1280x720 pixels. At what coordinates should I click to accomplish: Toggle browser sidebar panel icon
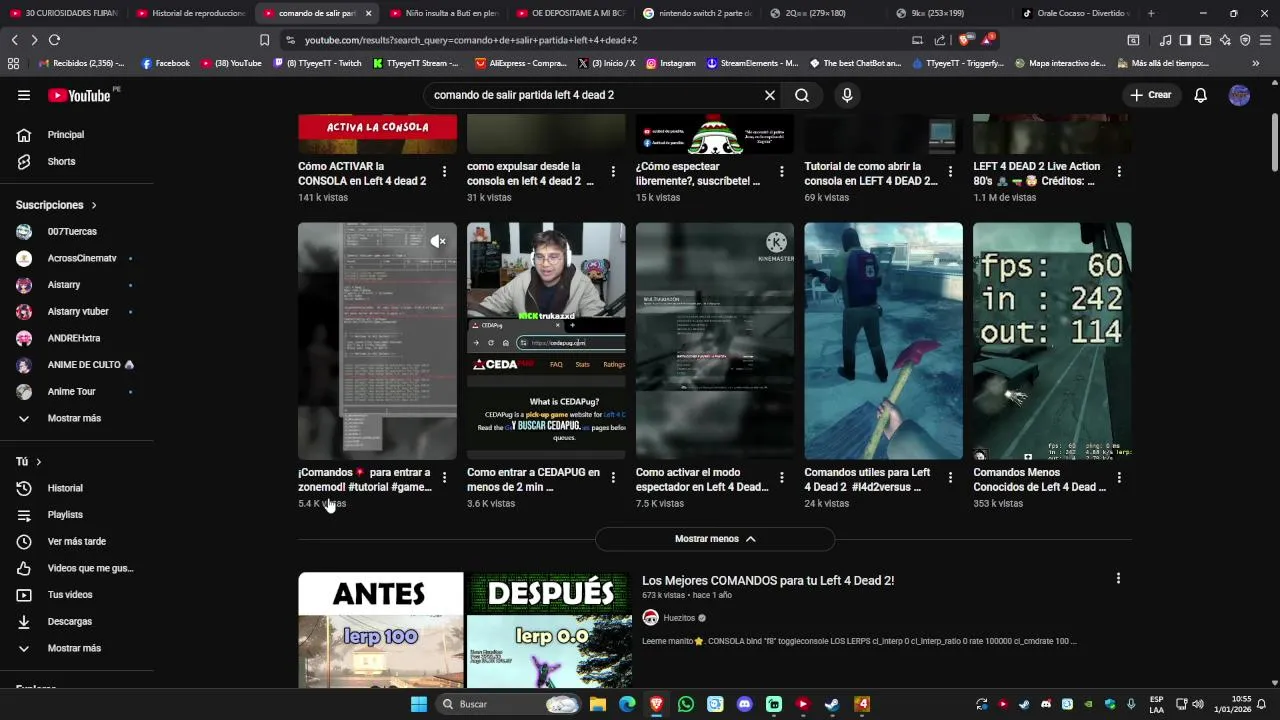[x=1185, y=40]
